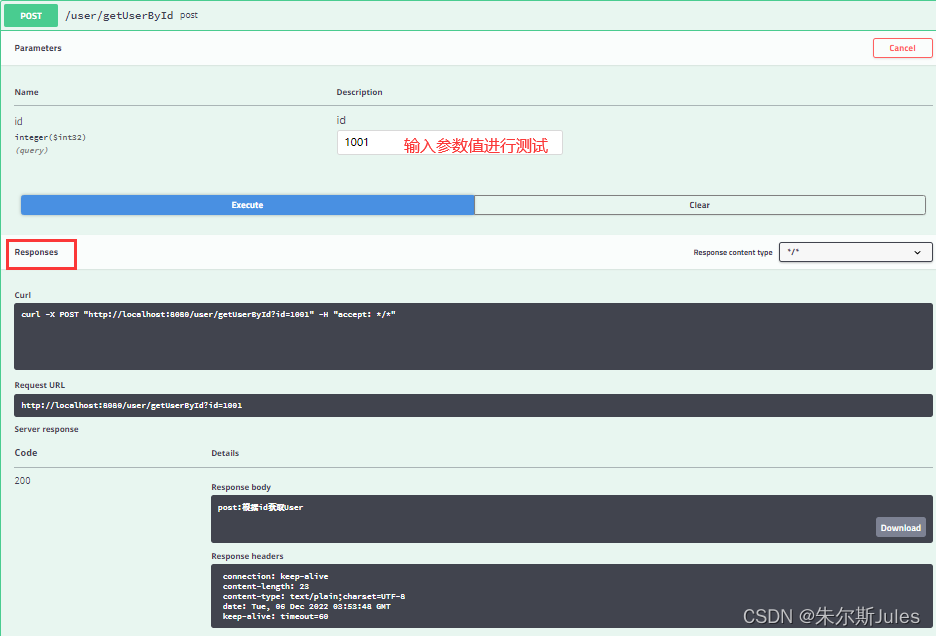
Task: Click the Response headers label
Action: (247, 556)
